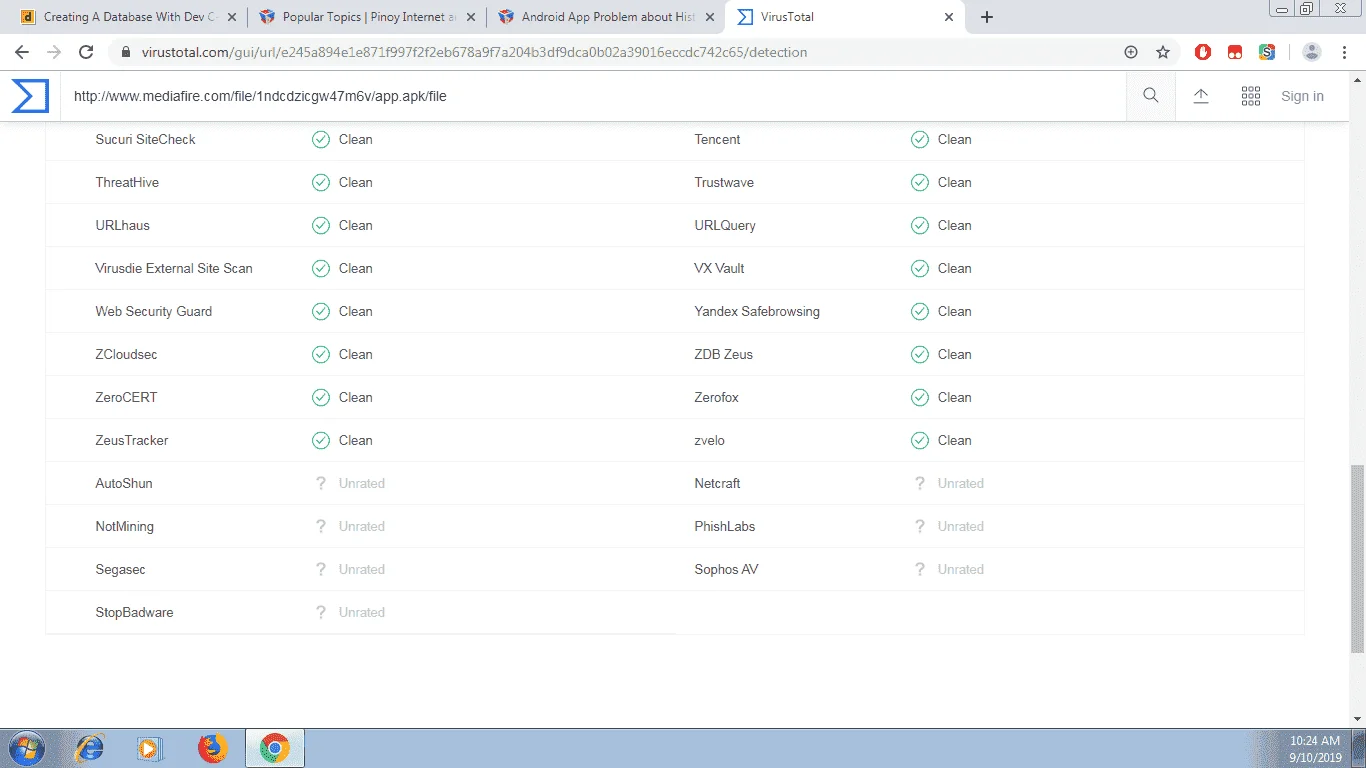Click Clean check icon for ThreatHive

click(320, 182)
